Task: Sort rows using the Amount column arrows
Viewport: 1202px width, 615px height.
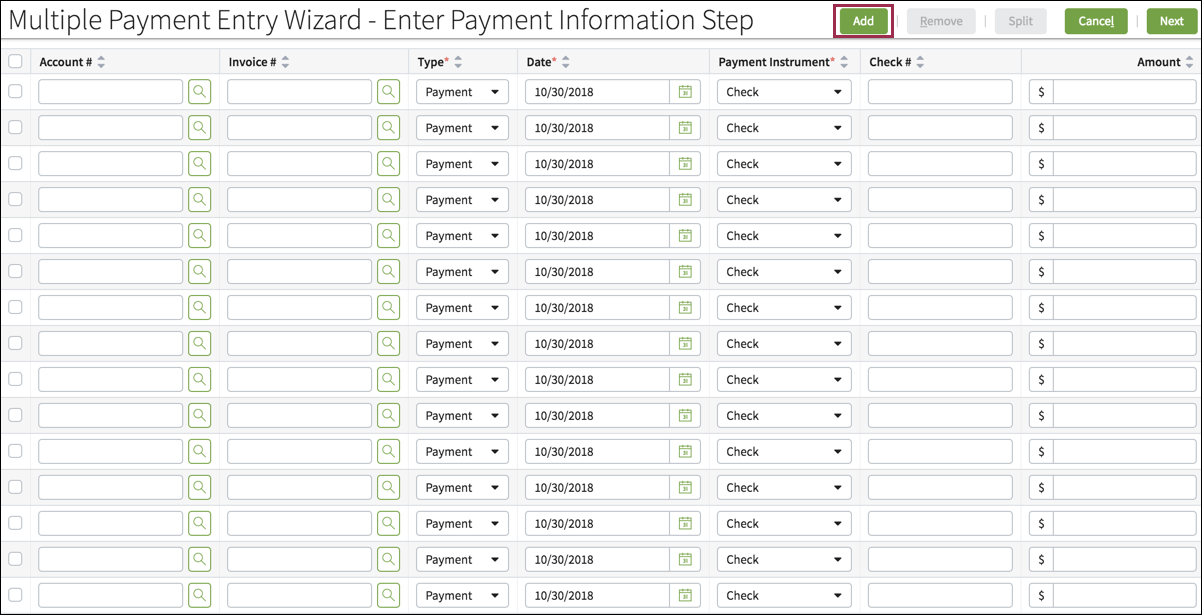Action: tap(1191, 61)
